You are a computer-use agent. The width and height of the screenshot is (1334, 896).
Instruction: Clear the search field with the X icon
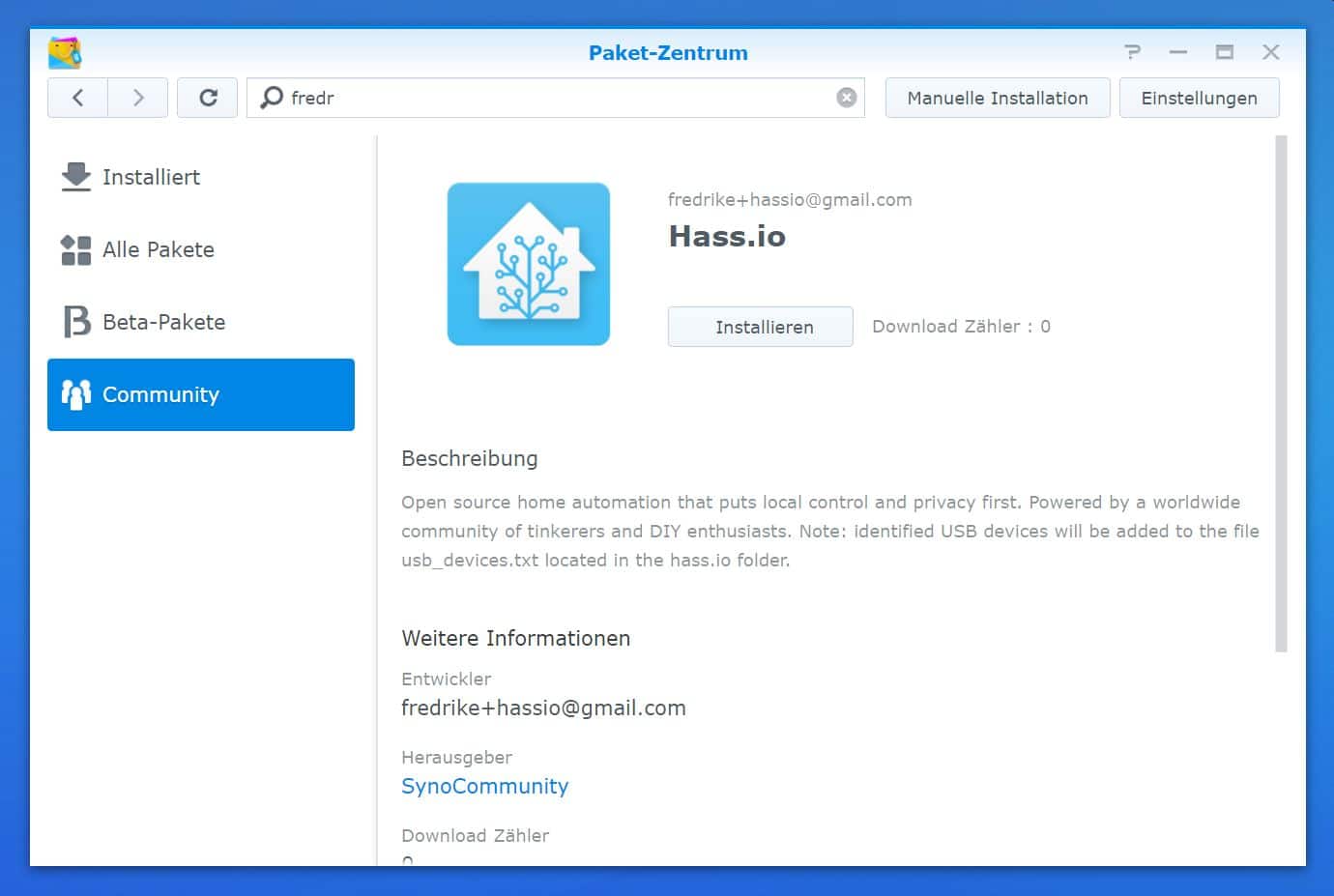[x=846, y=98]
